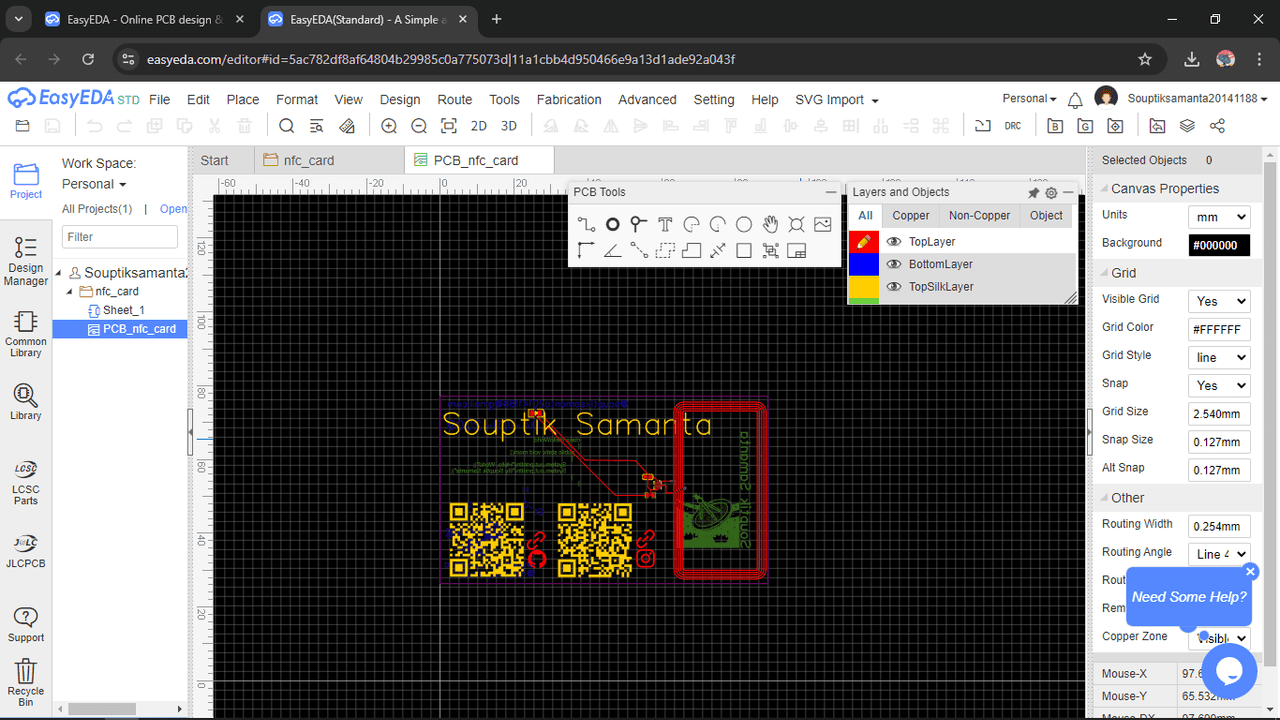Pick the Image insert tool in PCB Tools
Viewport: 1280px width, 720px height.
(822, 225)
